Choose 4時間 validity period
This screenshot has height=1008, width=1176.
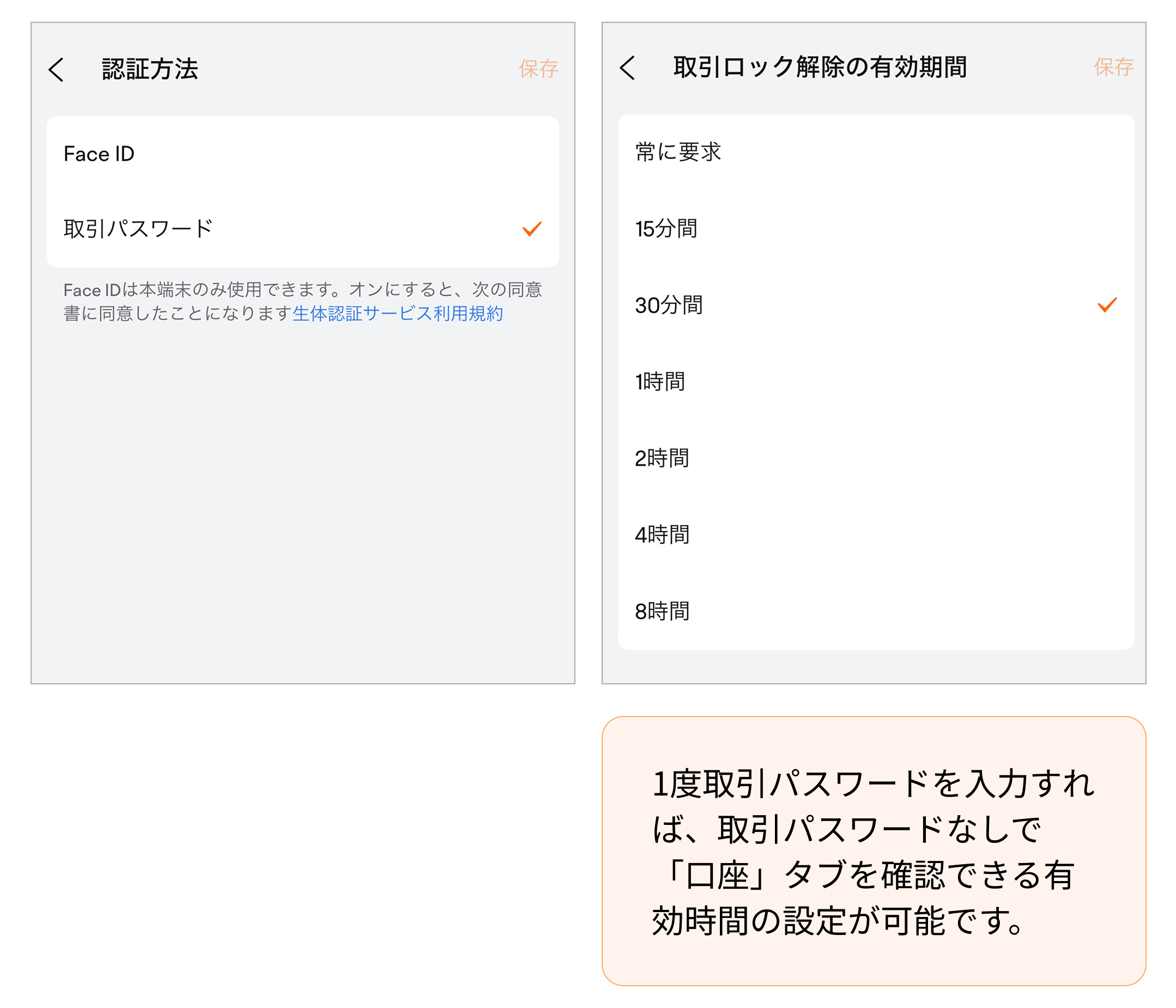click(662, 535)
